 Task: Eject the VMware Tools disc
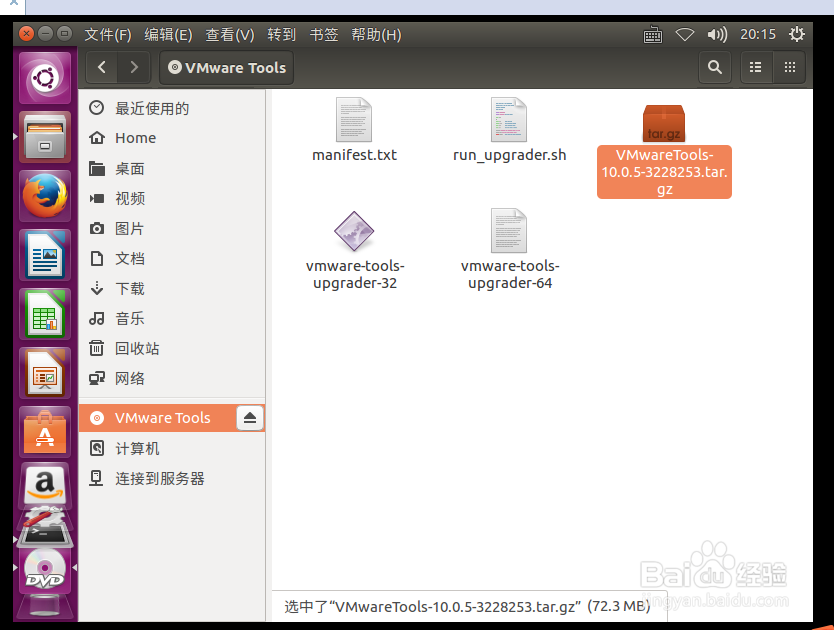pyautogui.click(x=250, y=418)
